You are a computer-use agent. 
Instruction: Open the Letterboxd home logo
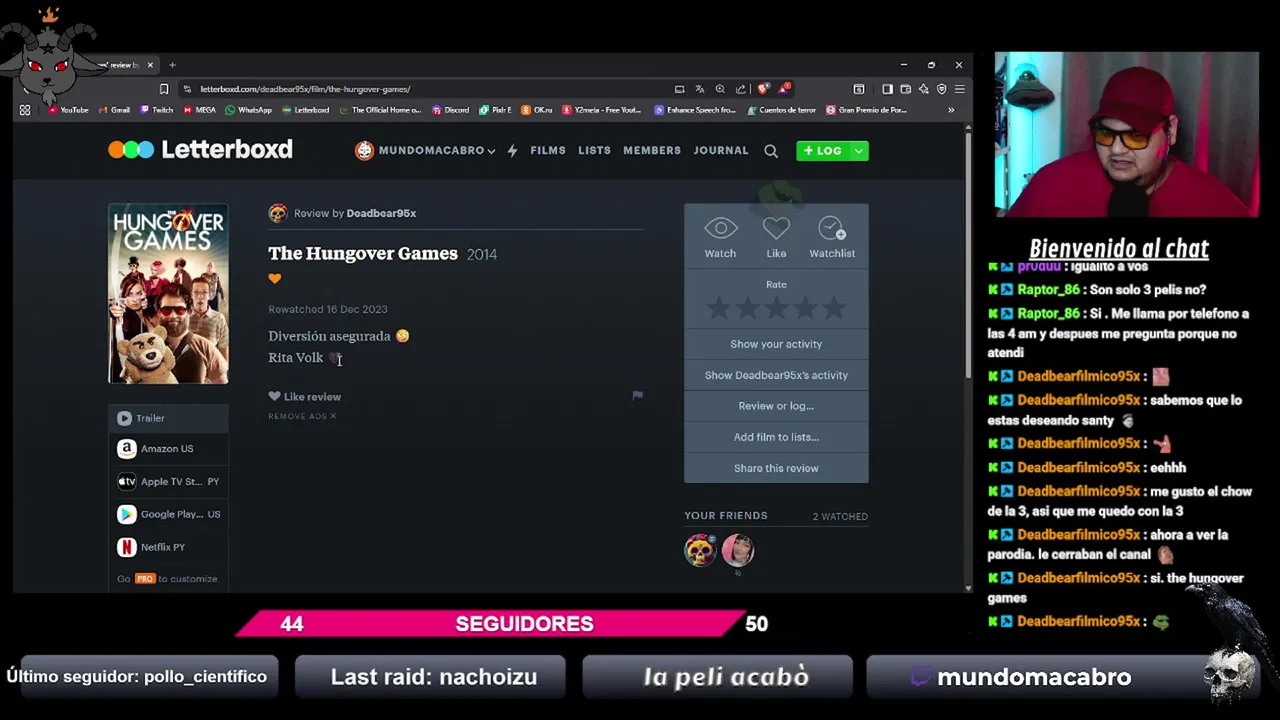(x=200, y=150)
